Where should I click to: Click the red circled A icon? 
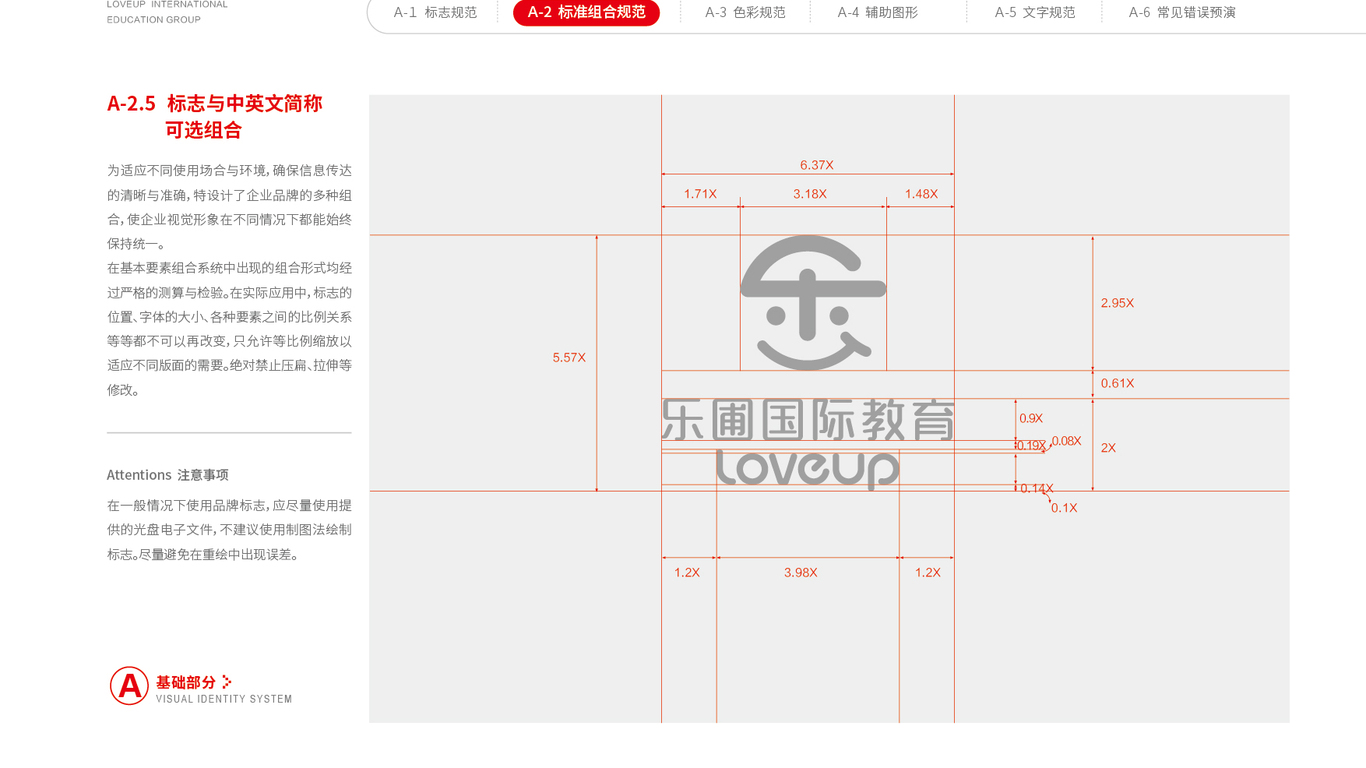pyautogui.click(x=129, y=686)
